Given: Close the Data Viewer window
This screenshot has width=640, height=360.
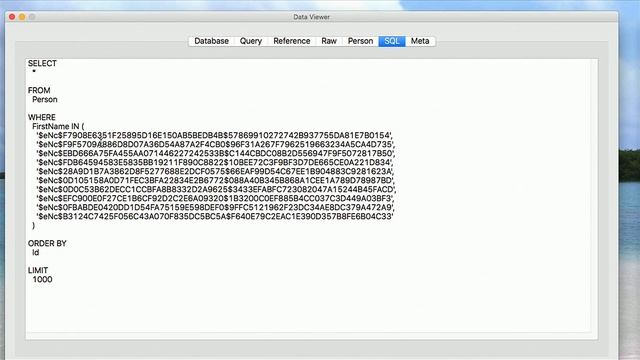Looking at the screenshot, I should pyautogui.click(x=12, y=17).
